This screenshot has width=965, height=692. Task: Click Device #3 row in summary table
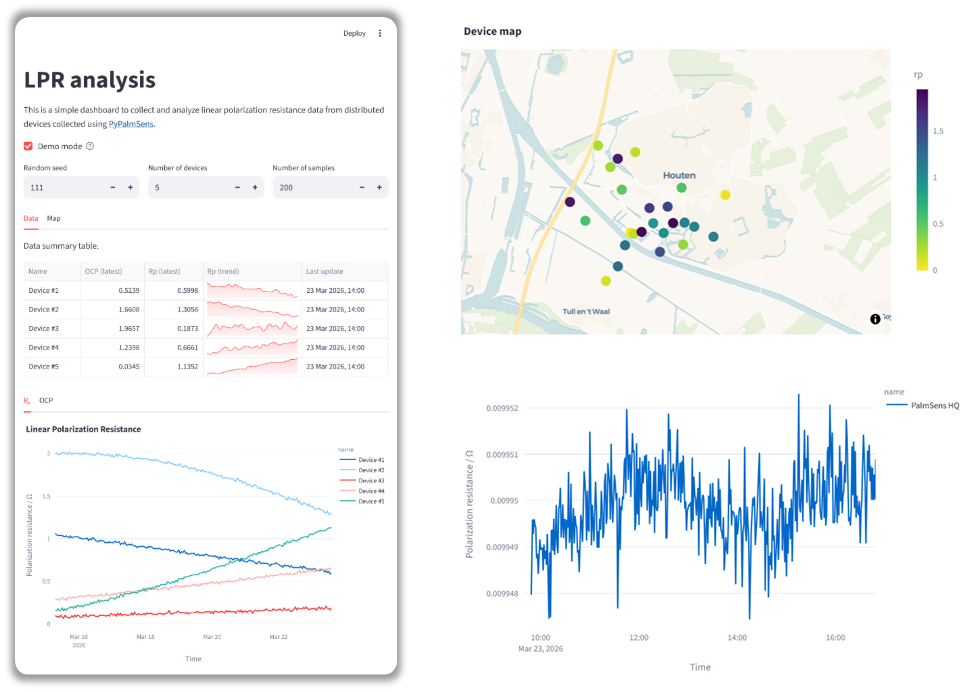pyautogui.click(x=44, y=328)
